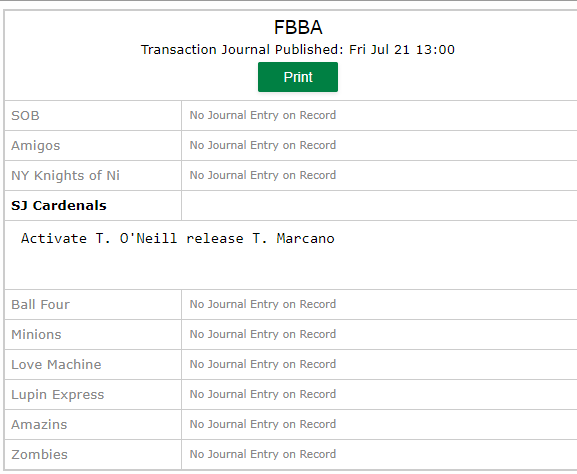Click Minions' No Journal Entry message
Image resolution: width=577 pixels, height=474 pixels.
tap(263, 334)
